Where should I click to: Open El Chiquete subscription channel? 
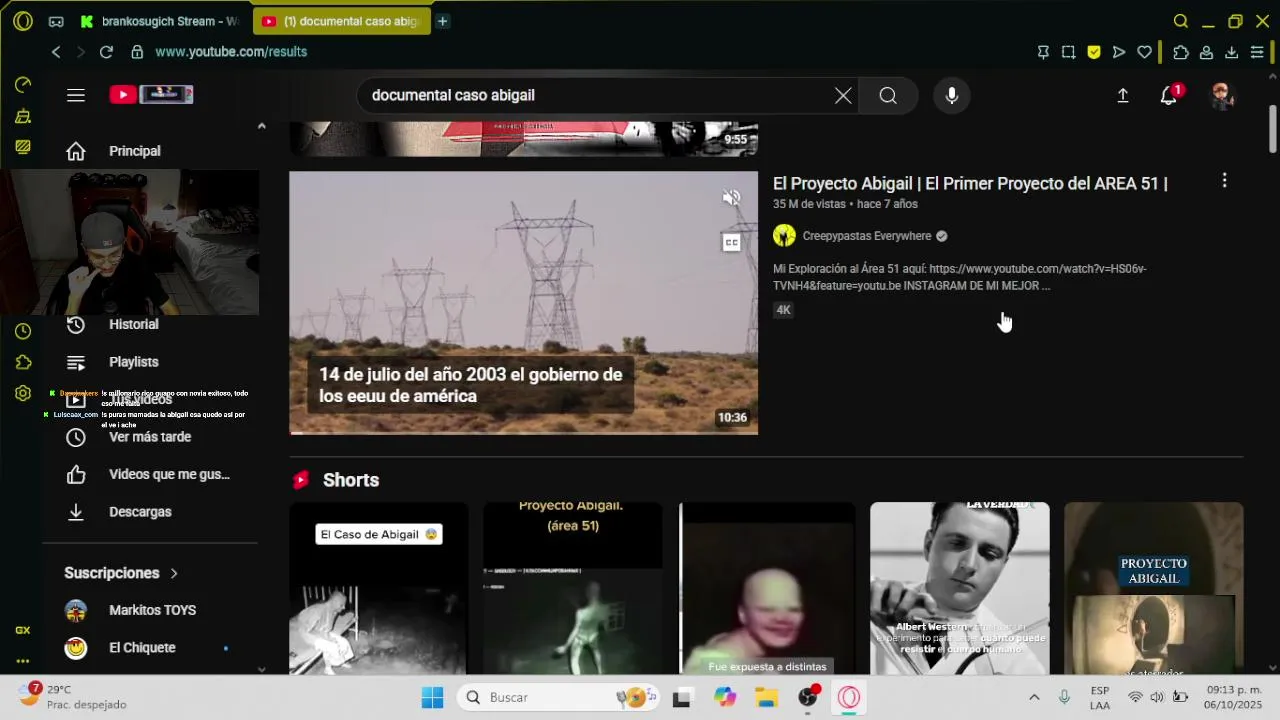click(150, 648)
